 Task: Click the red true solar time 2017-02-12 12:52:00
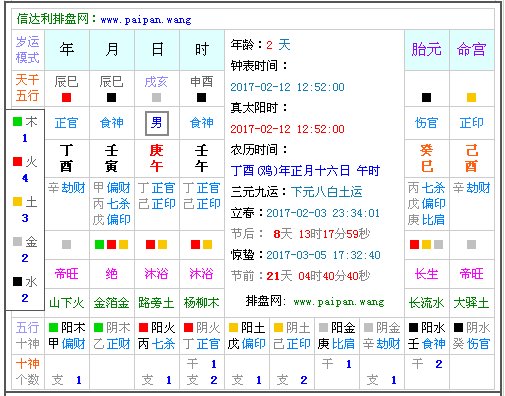287,129
